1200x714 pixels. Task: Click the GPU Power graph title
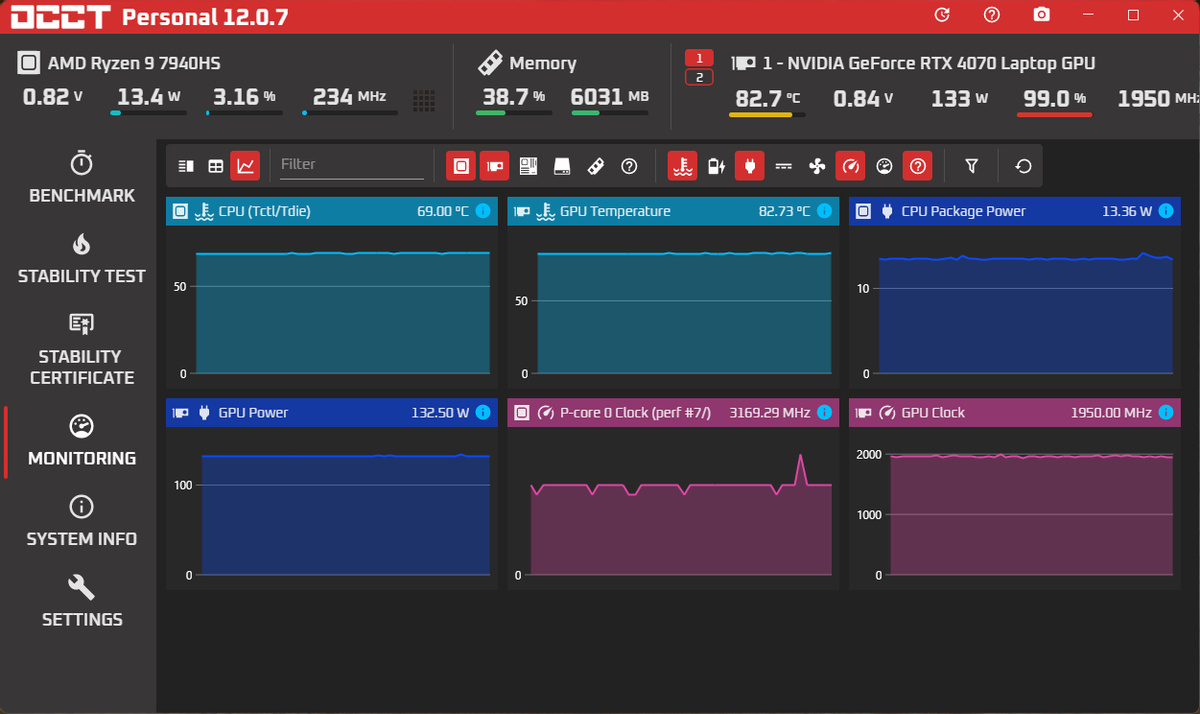click(253, 412)
